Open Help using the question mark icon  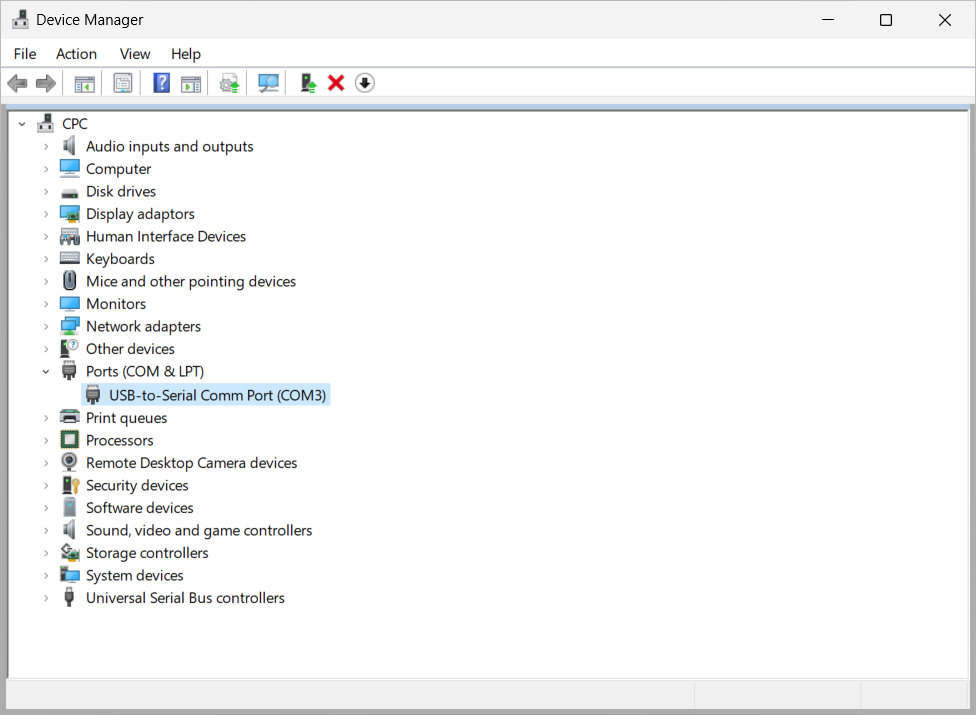[x=161, y=82]
